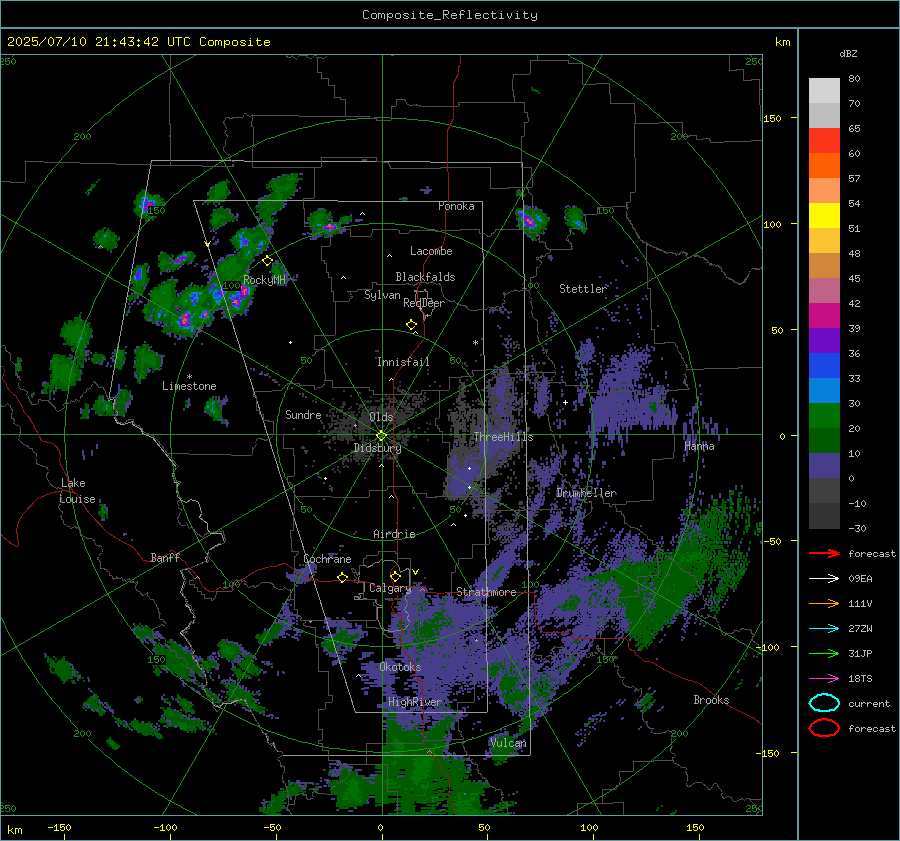Click the Ponoka city label
The image size is (900, 841).
456,206
